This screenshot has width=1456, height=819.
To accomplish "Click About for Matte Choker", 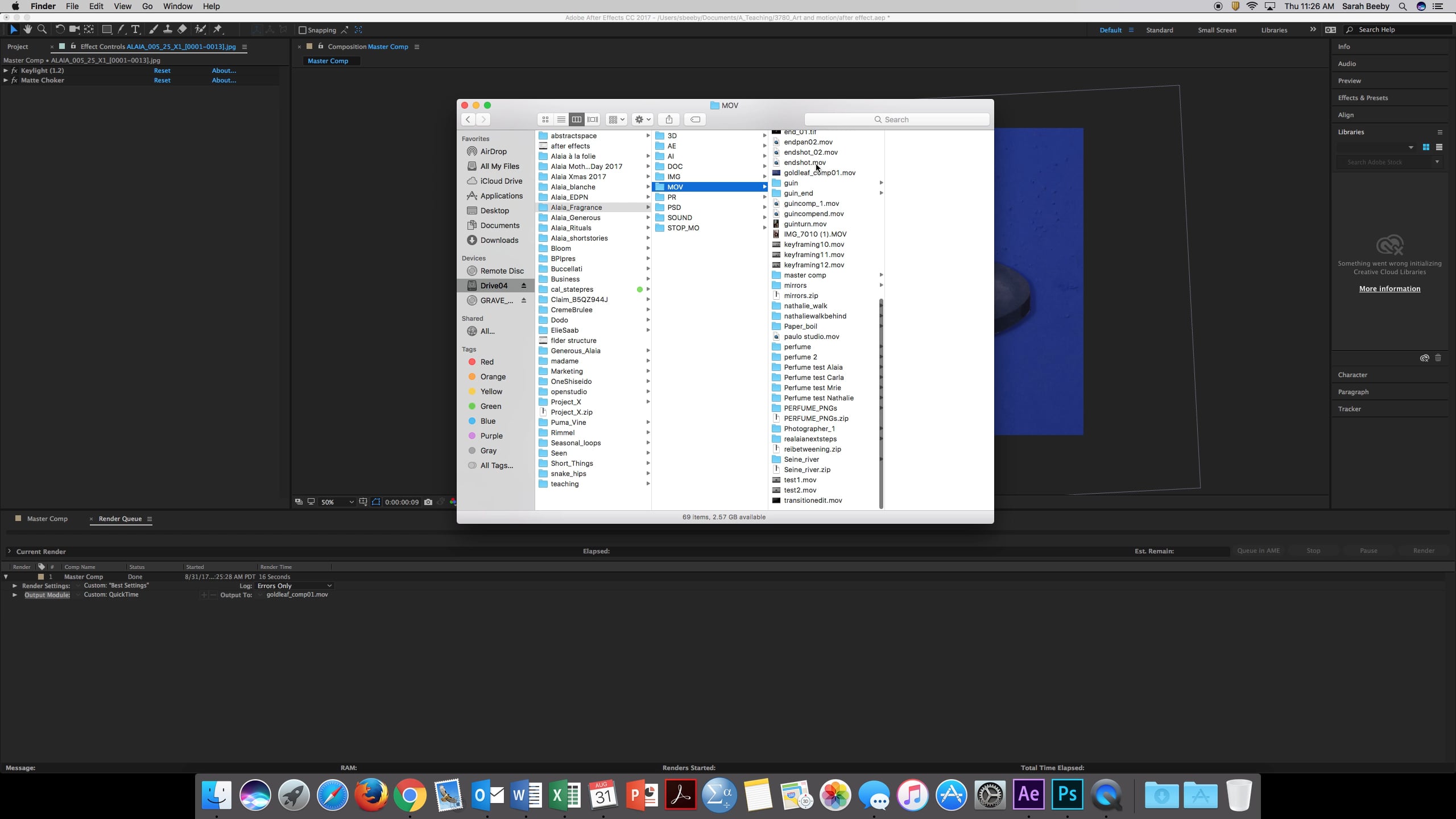I will coord(224,80).
